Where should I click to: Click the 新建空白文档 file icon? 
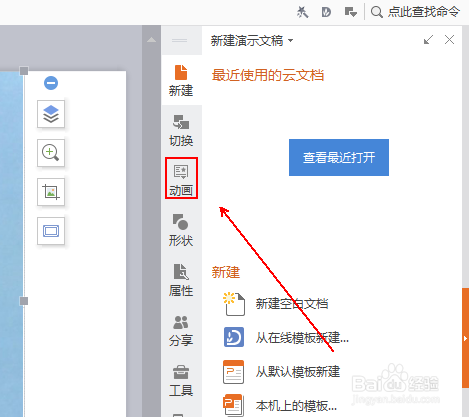234,304
